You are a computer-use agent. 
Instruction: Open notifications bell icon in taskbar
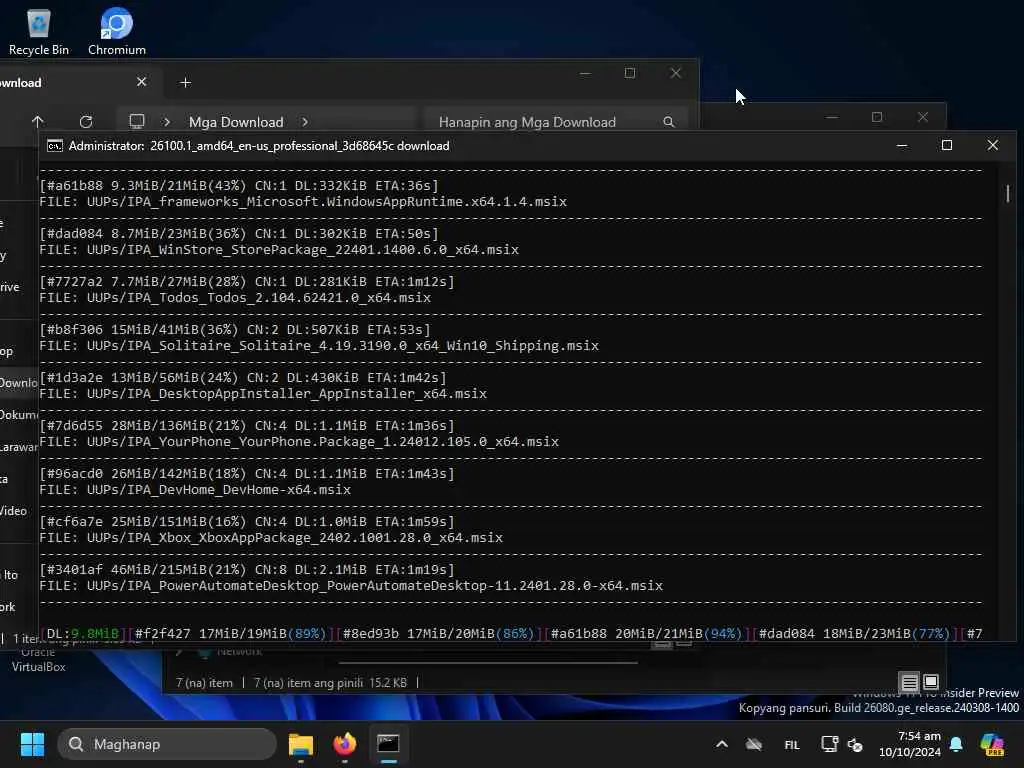click(956, 744)
